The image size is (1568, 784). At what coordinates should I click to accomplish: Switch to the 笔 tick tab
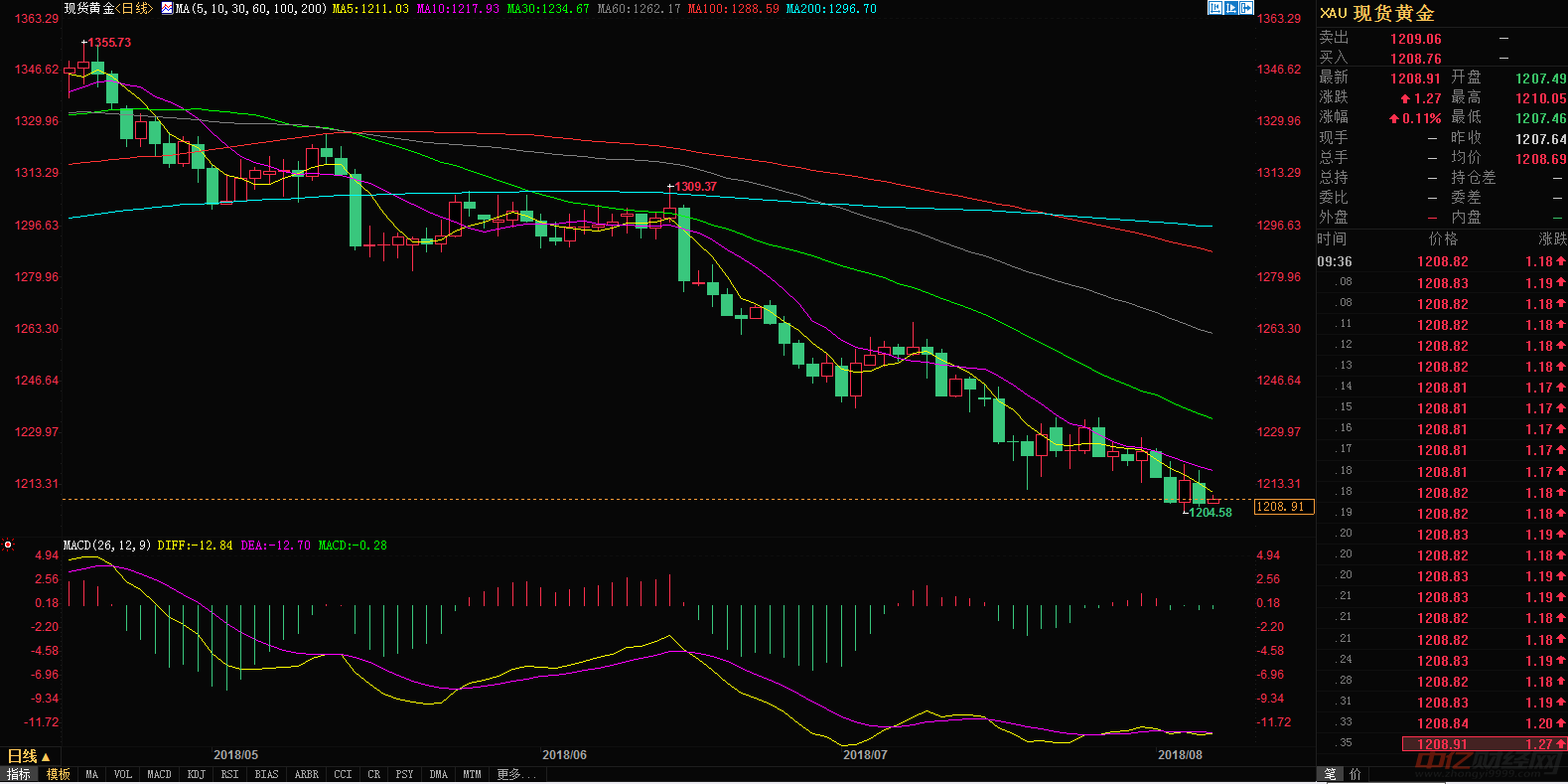(1331, 774)
